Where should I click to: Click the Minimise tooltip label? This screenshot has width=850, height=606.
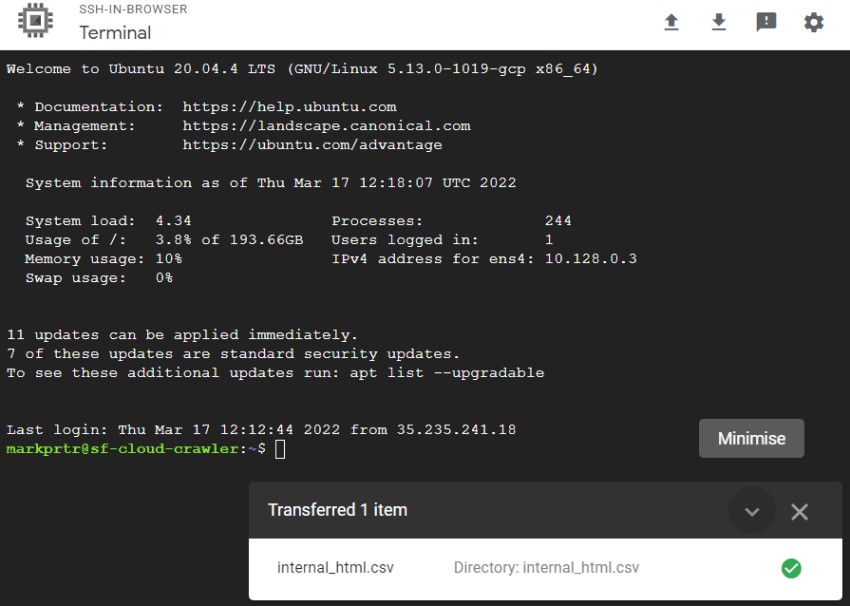[x=751, y=438]
